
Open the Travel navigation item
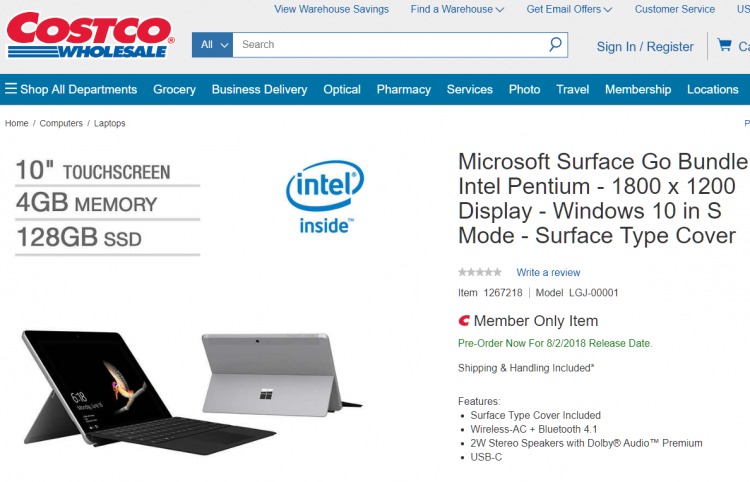(572, 89)
